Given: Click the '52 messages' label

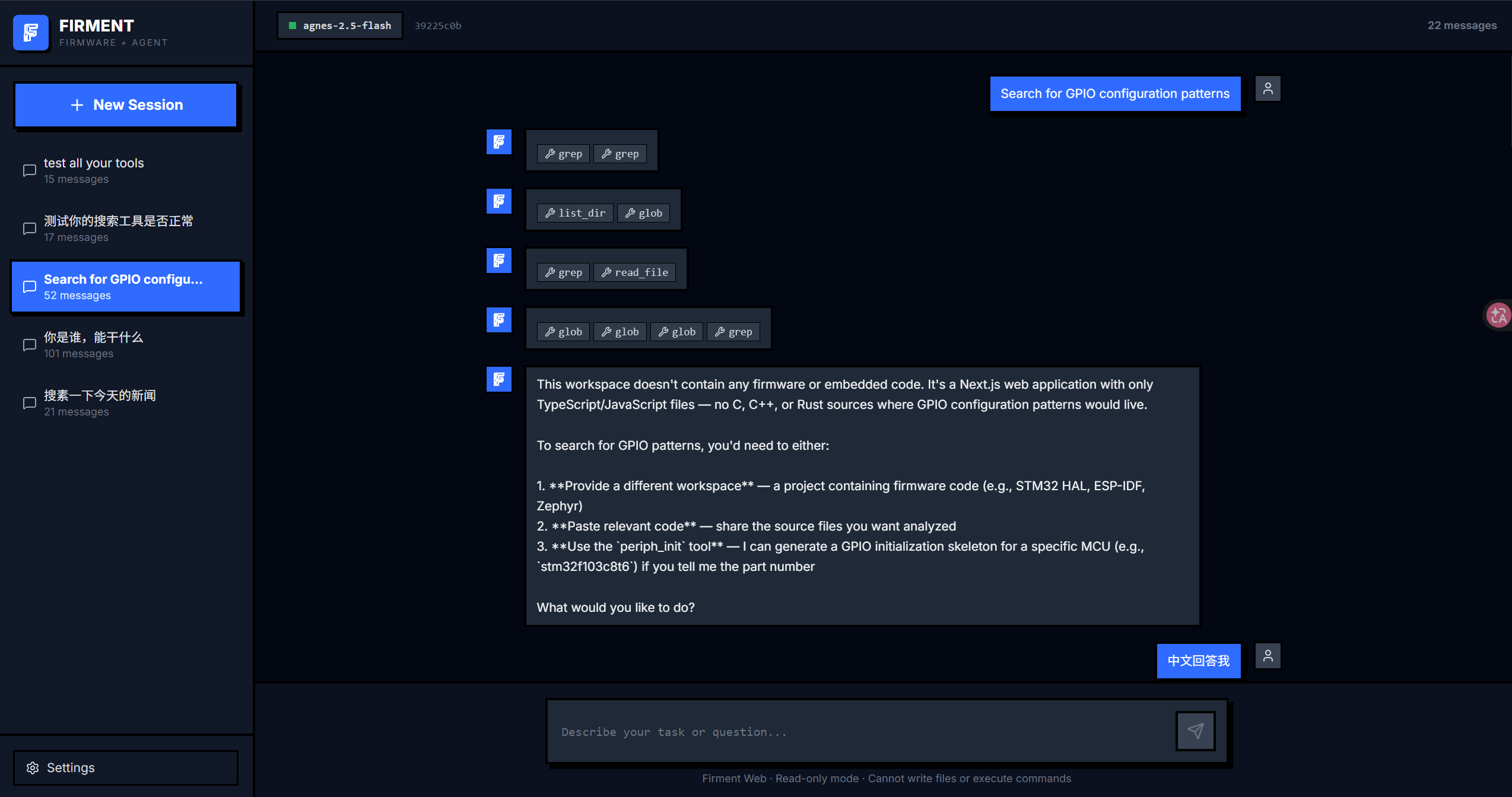Looking at the screenshot, I should [77, 296].
